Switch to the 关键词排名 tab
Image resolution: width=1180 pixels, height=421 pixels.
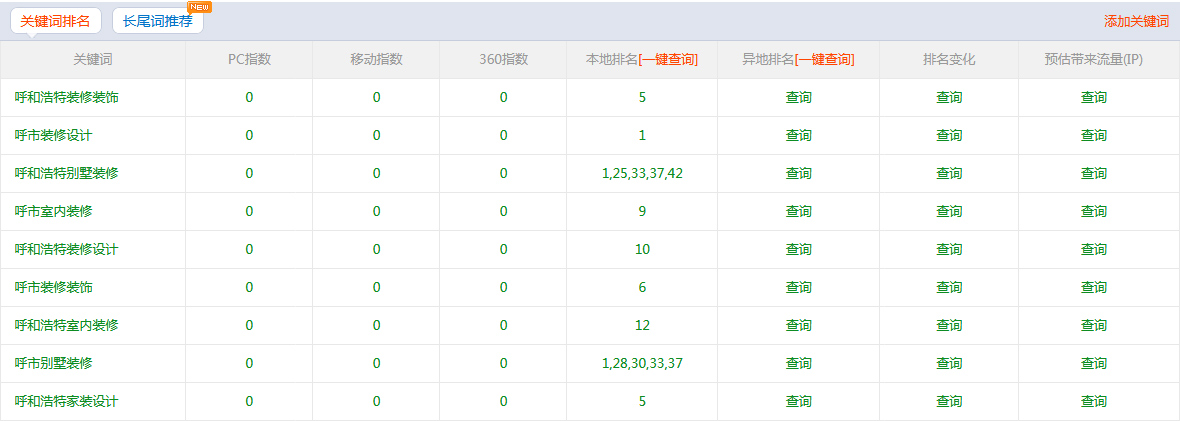pos(55,21)
